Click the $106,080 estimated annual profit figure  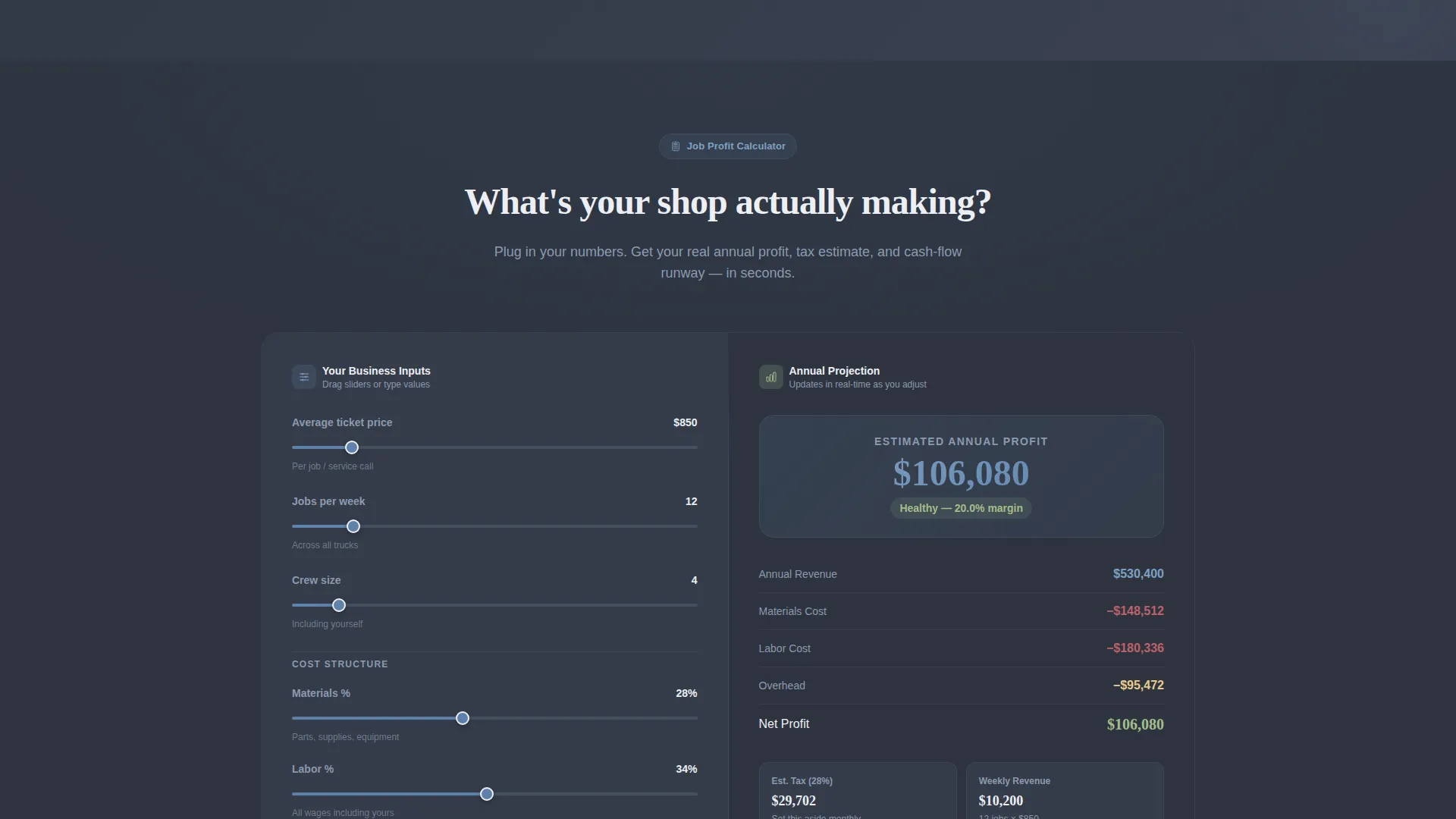(961, 474)
